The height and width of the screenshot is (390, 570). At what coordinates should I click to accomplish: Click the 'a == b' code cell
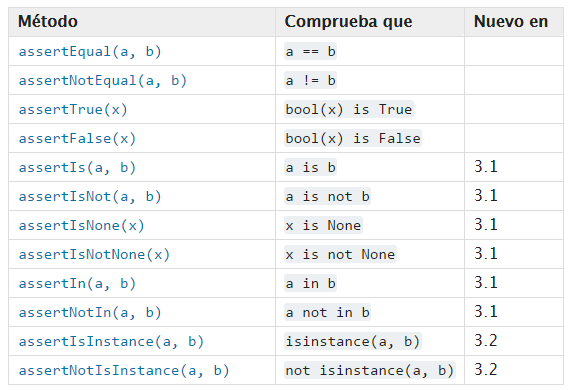tap(310, 52)
